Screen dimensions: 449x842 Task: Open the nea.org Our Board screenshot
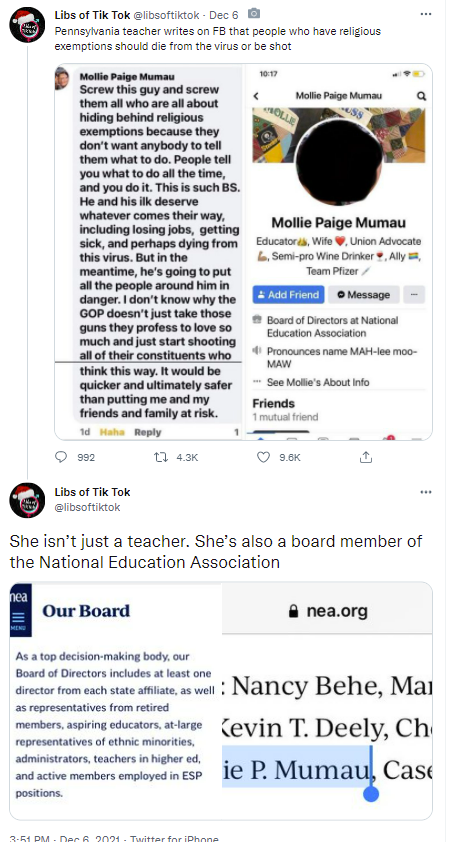tap(221, 701)
